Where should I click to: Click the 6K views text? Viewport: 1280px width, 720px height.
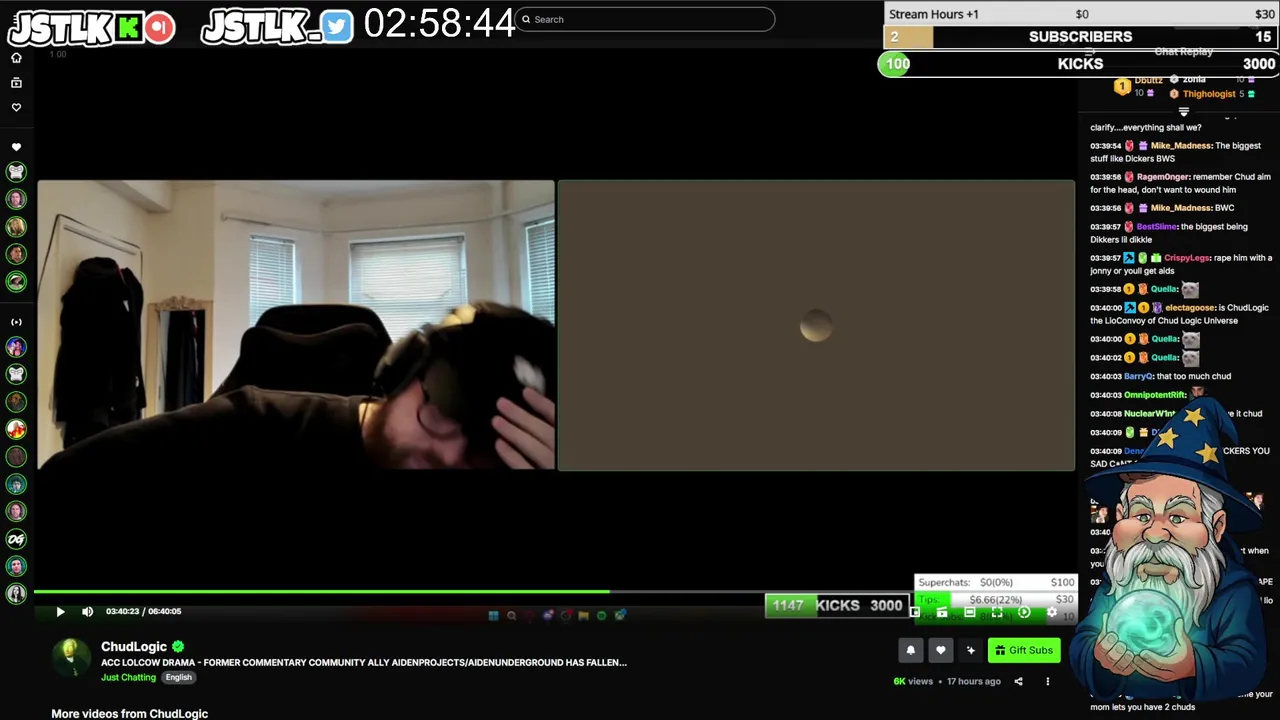(913, 682)
